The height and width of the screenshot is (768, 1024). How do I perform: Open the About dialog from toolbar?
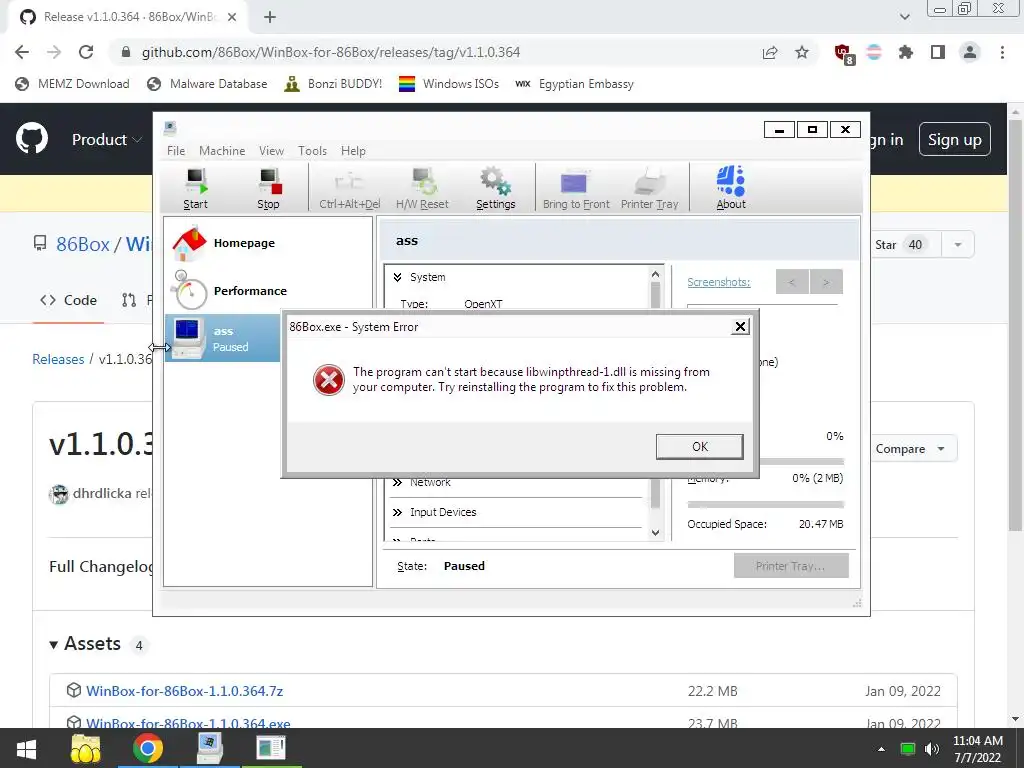[x=731, y=188]
